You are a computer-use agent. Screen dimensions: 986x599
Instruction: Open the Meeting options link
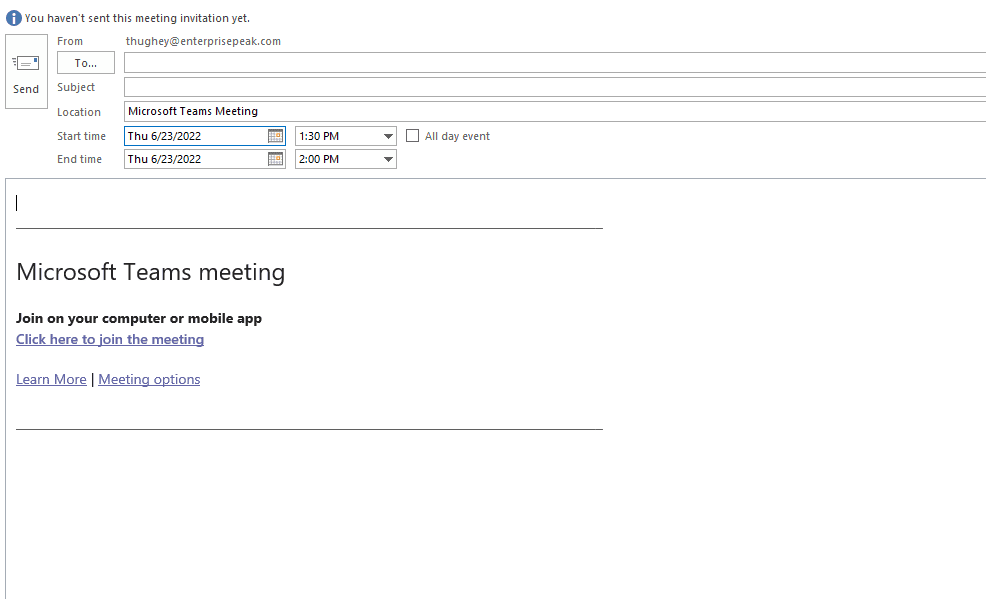pos(149,380)
